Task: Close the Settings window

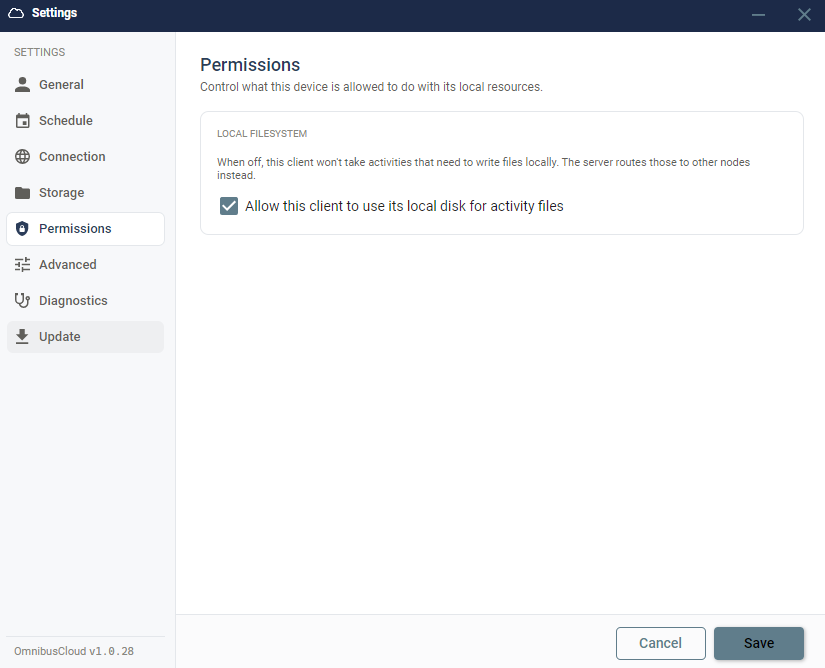Action: click(804, 15)
